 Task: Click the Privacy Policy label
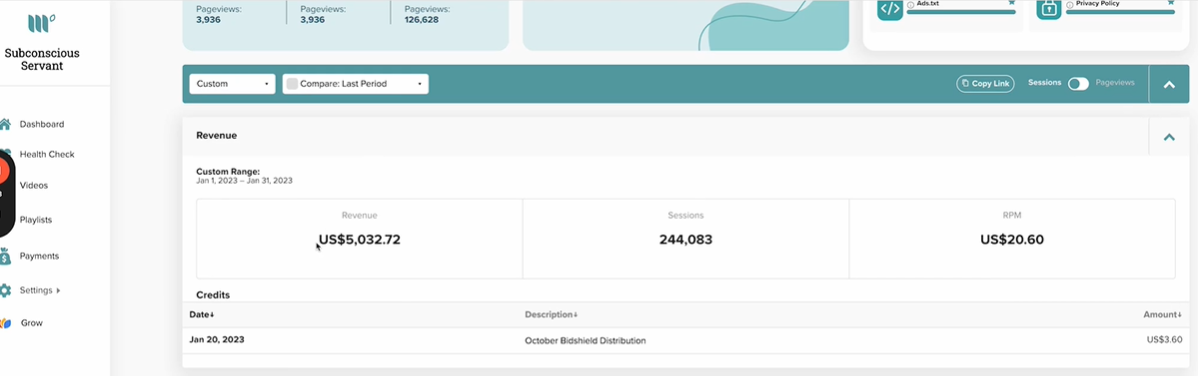pyautogui.click(x=1097, y=4)
